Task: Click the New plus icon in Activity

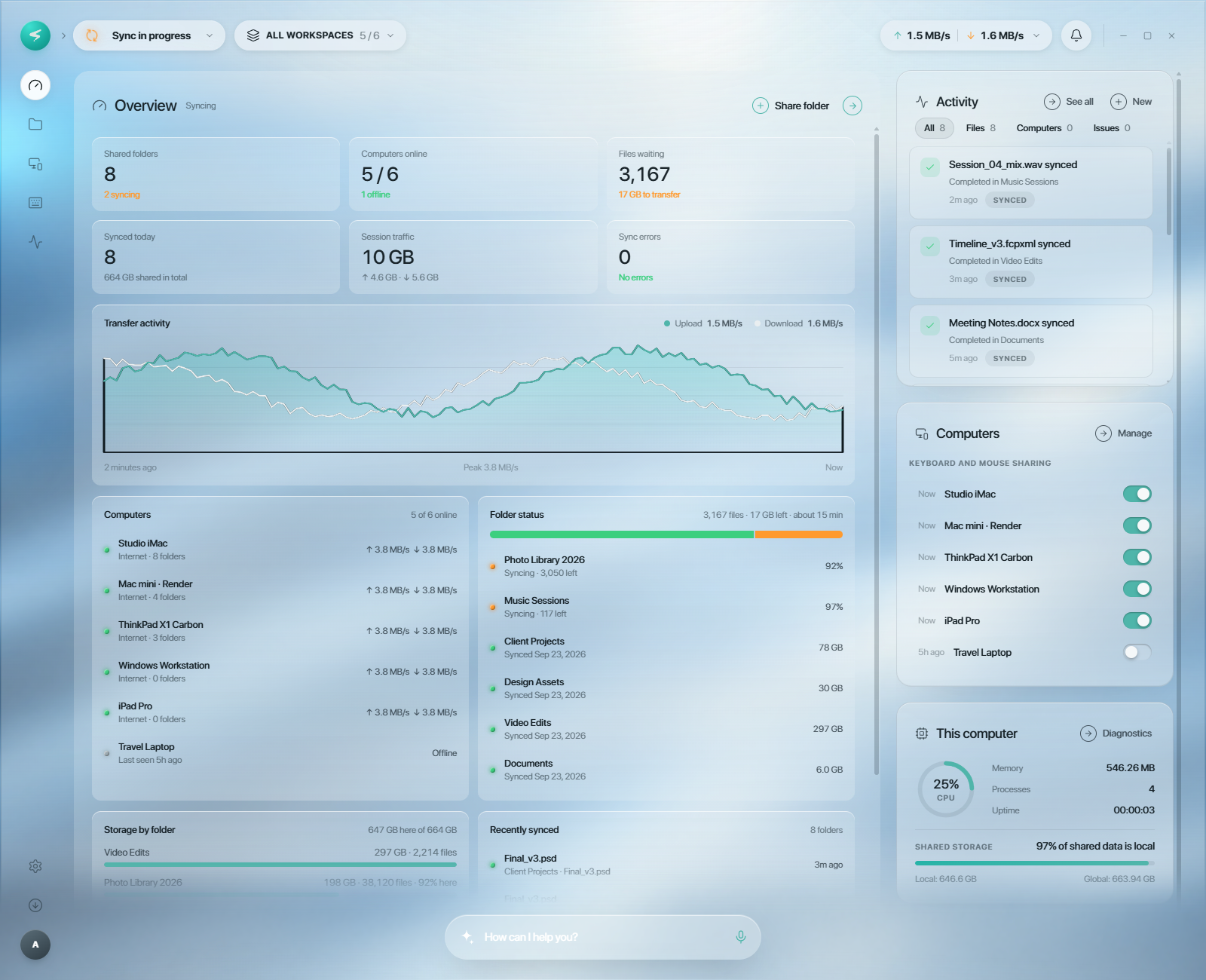Action: point(1119,102)
